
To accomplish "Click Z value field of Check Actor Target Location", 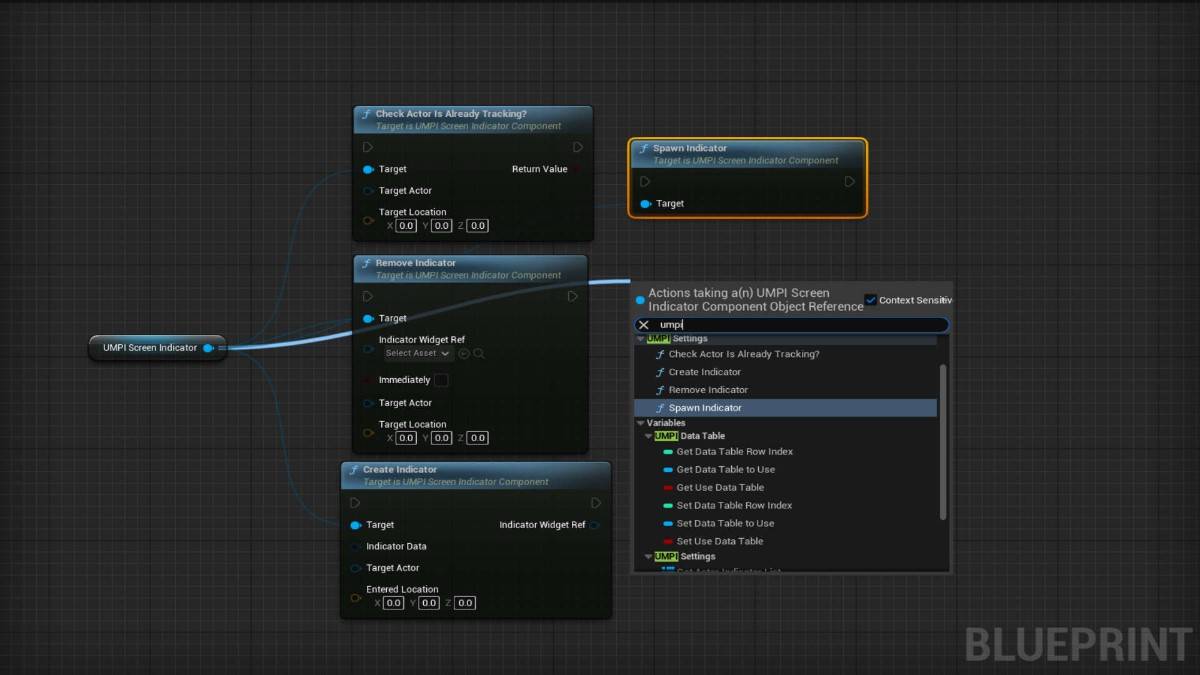I will pos(478,226).
